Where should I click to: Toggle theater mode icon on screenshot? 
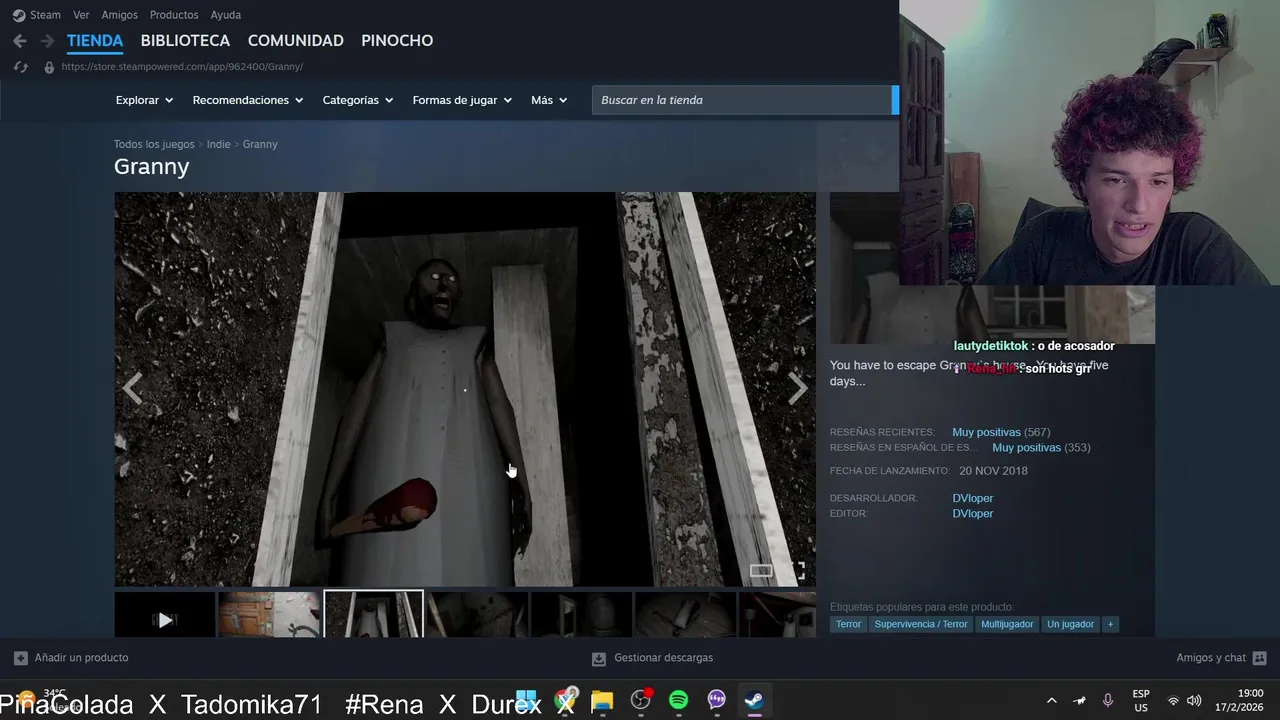click(x=761, y=571)
